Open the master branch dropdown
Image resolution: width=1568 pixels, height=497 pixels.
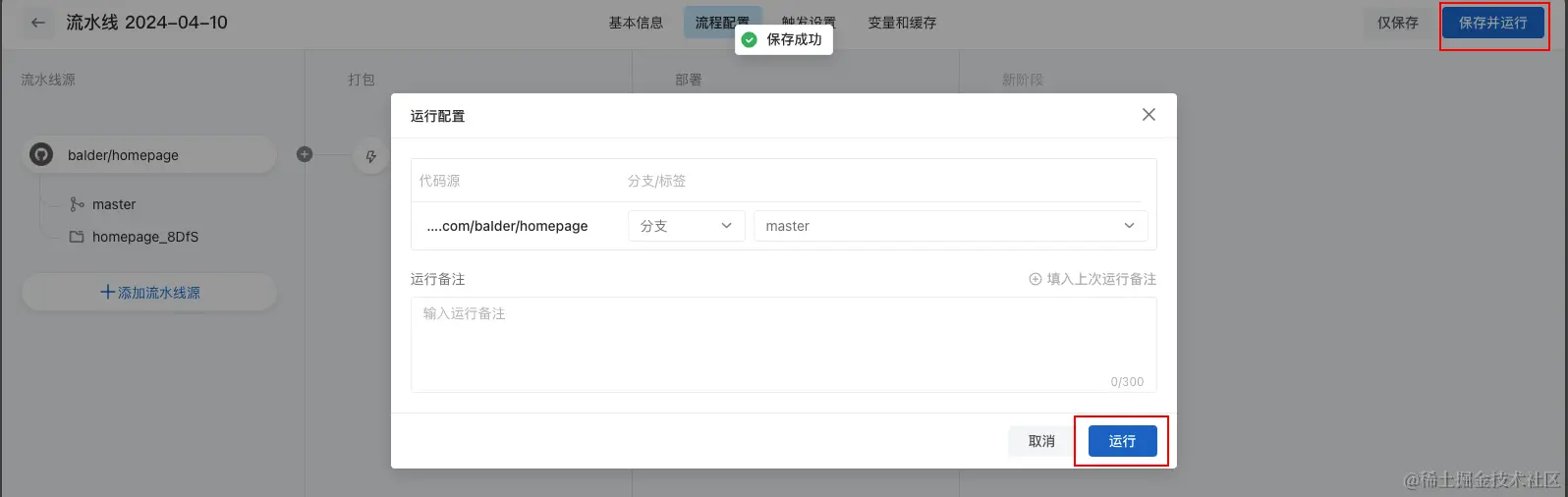[x=950, y=226]
